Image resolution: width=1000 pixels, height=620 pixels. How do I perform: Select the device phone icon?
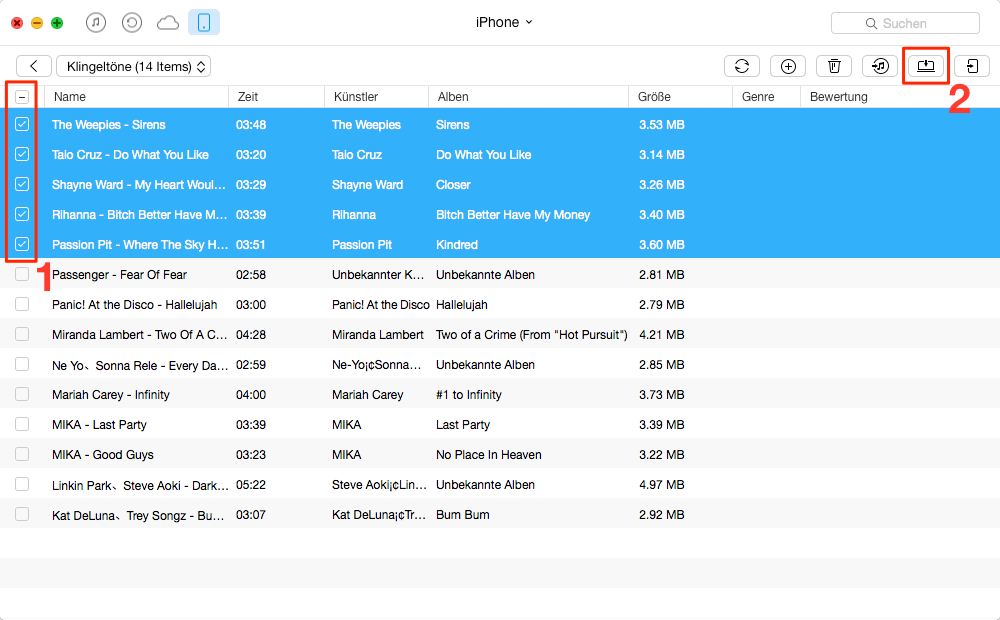pos(204,22)
